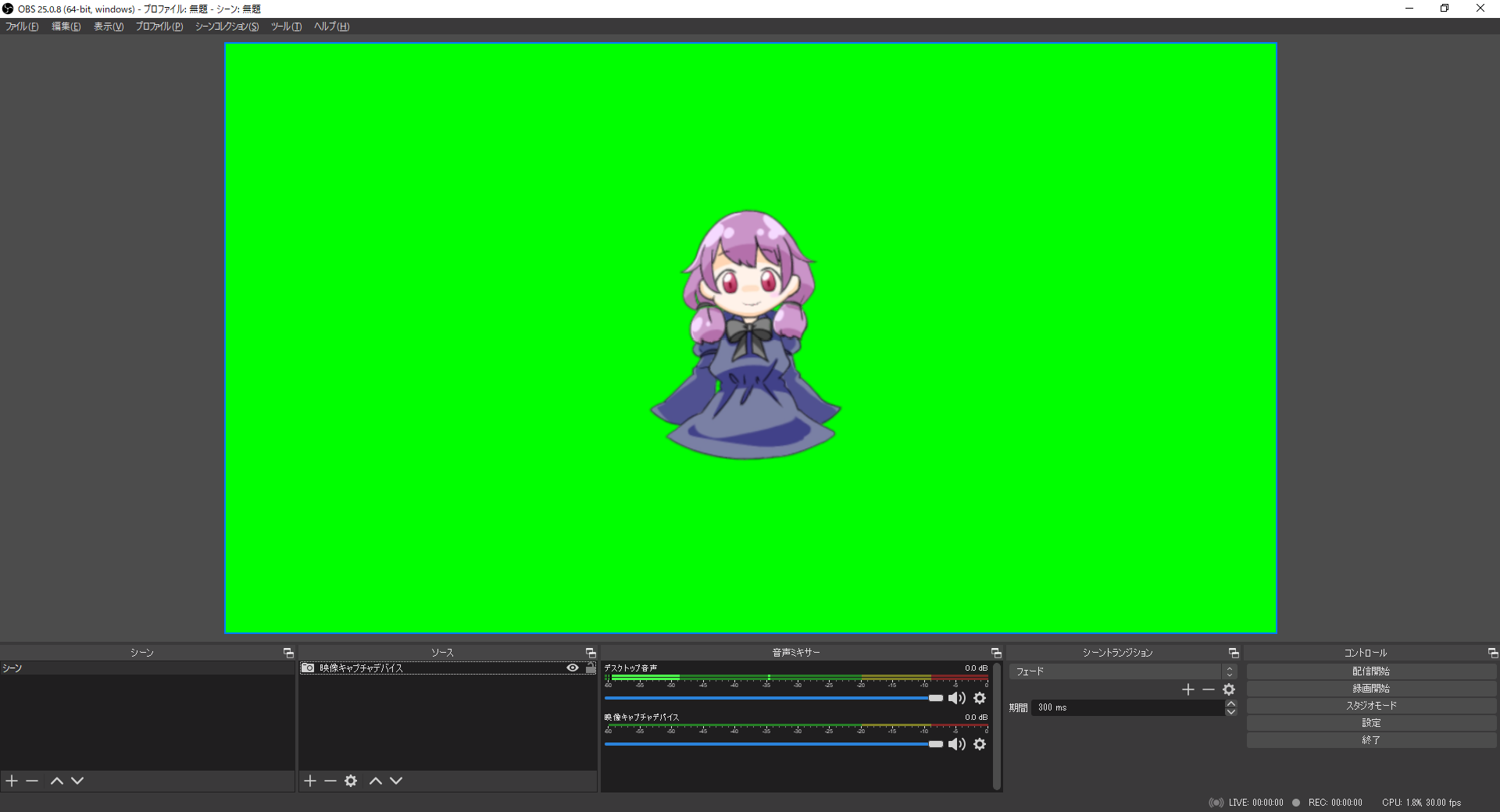Image resolution: width=1500 pixels, height=812 pixels.
Task: Open 設定 button in controls
Action: [1371, 723]
